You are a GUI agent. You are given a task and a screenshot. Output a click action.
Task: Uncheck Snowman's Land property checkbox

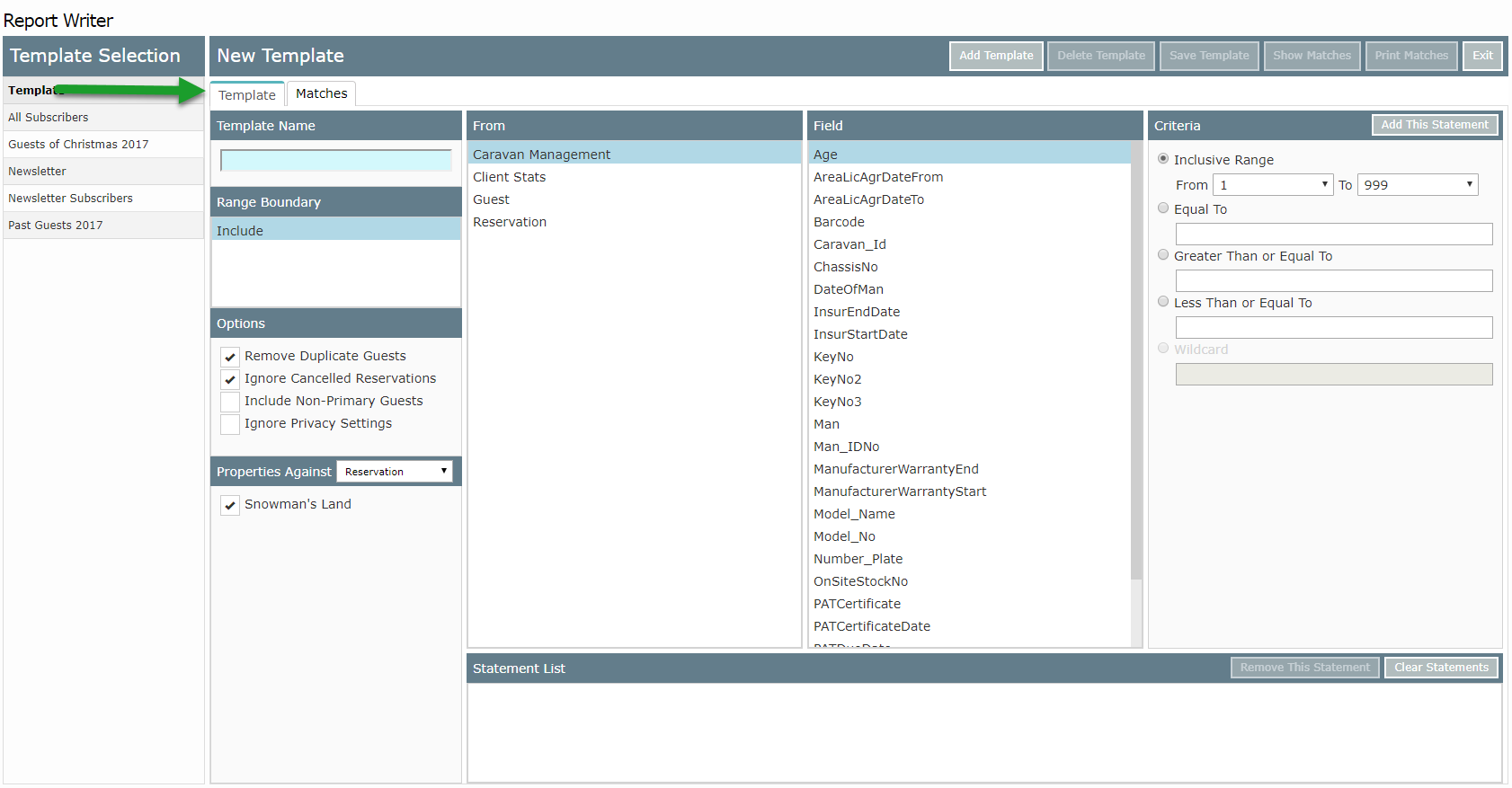pyautogui.click(x=230, y=505)
